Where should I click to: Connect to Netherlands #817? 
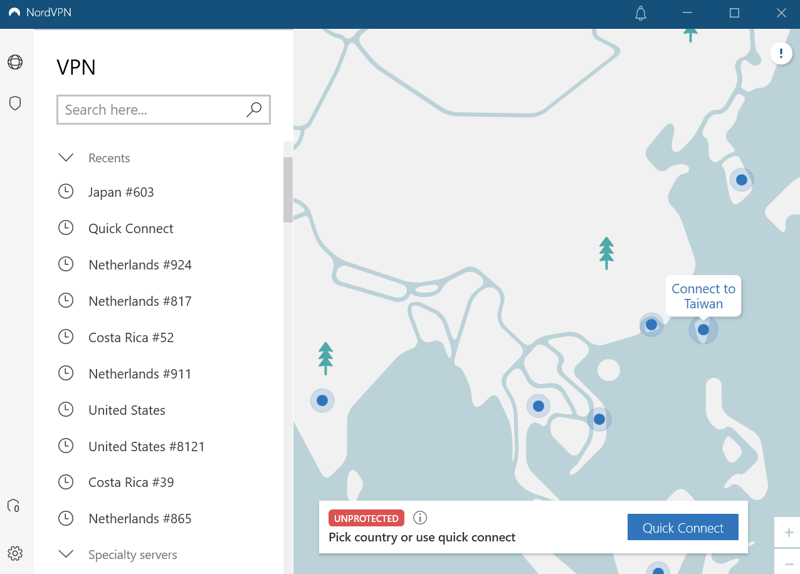click(140, 301)
